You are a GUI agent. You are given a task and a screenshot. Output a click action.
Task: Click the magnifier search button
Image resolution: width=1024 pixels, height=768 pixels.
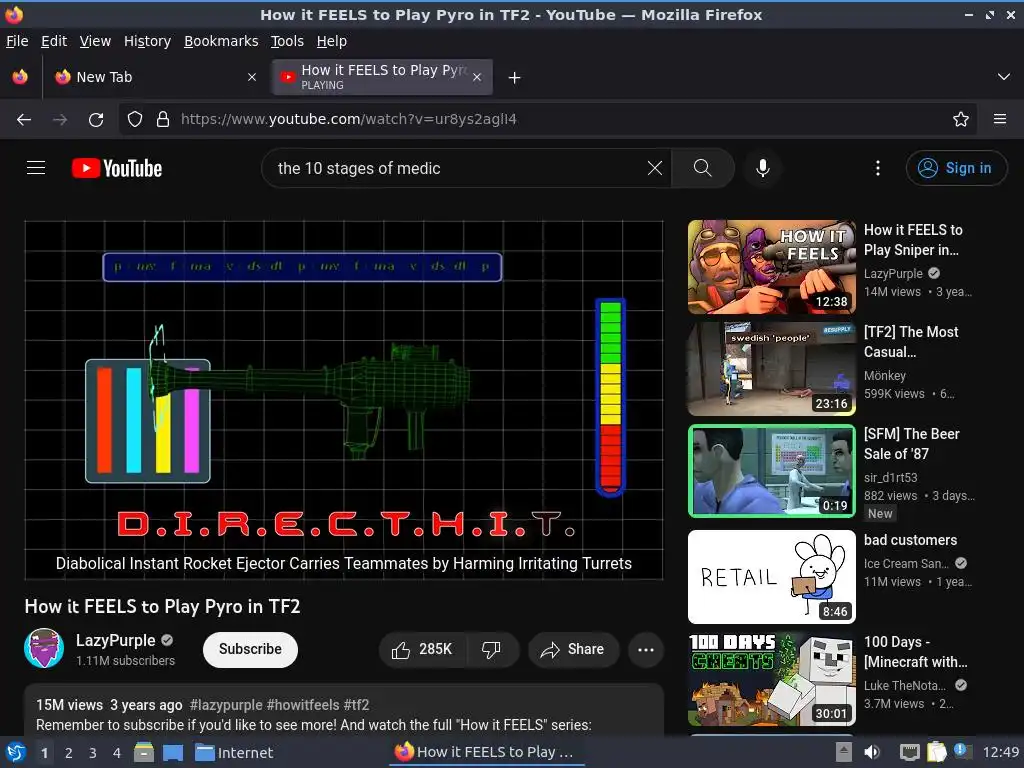(x=703, y=168)
